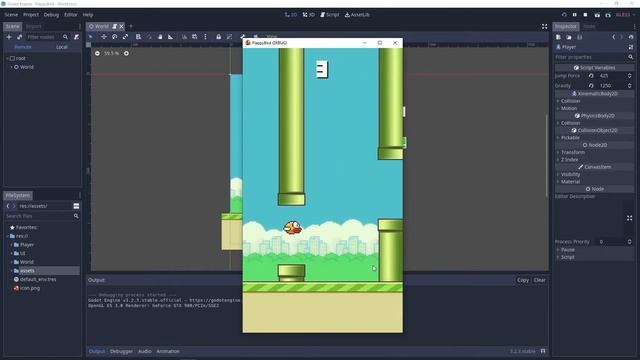Click the list select tool icon
640x360 pixels.
coord(138,37)
